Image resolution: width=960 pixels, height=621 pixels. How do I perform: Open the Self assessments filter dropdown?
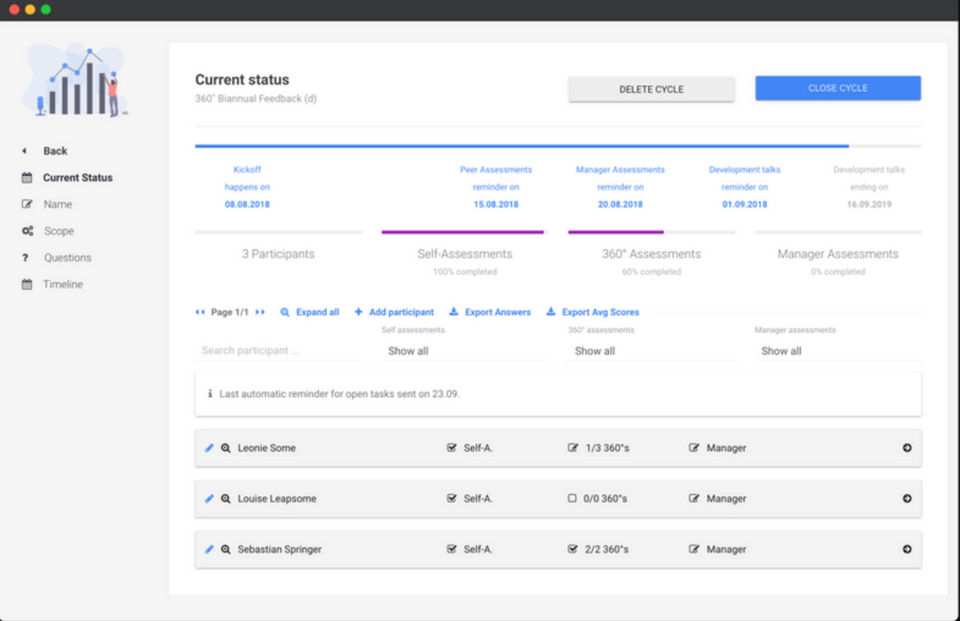click(465, 351)
